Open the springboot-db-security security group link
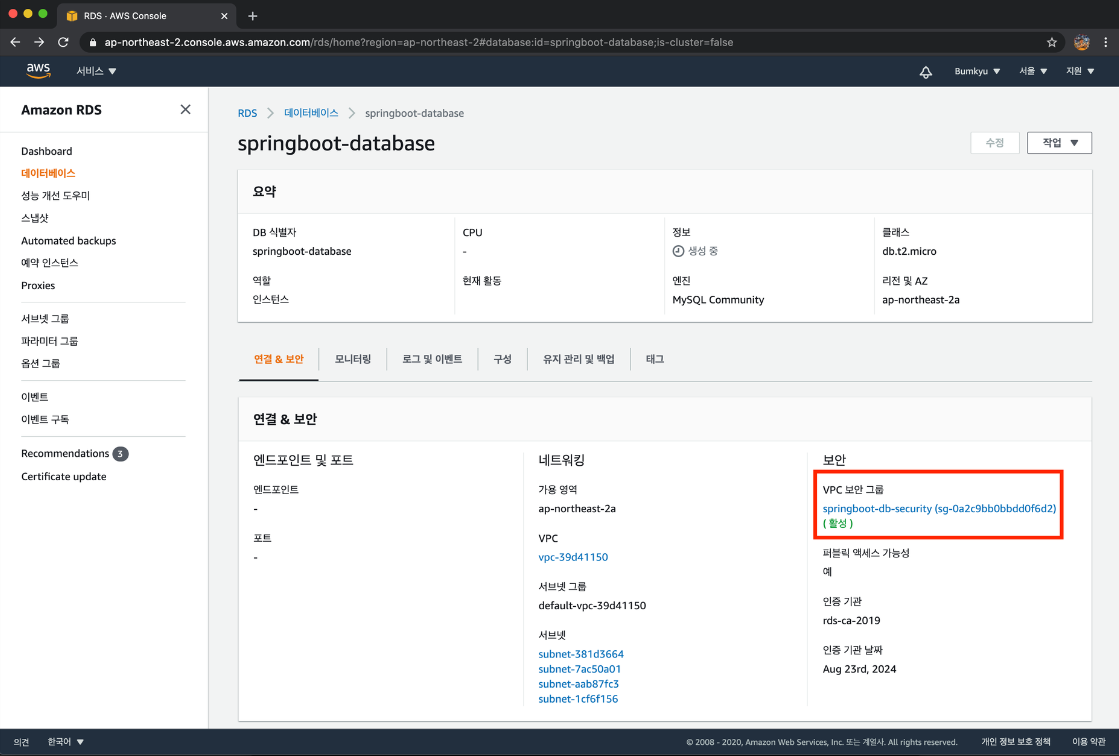Image resolution: width=1119 pixels, height=756 pixels. [x=939, y=508]
